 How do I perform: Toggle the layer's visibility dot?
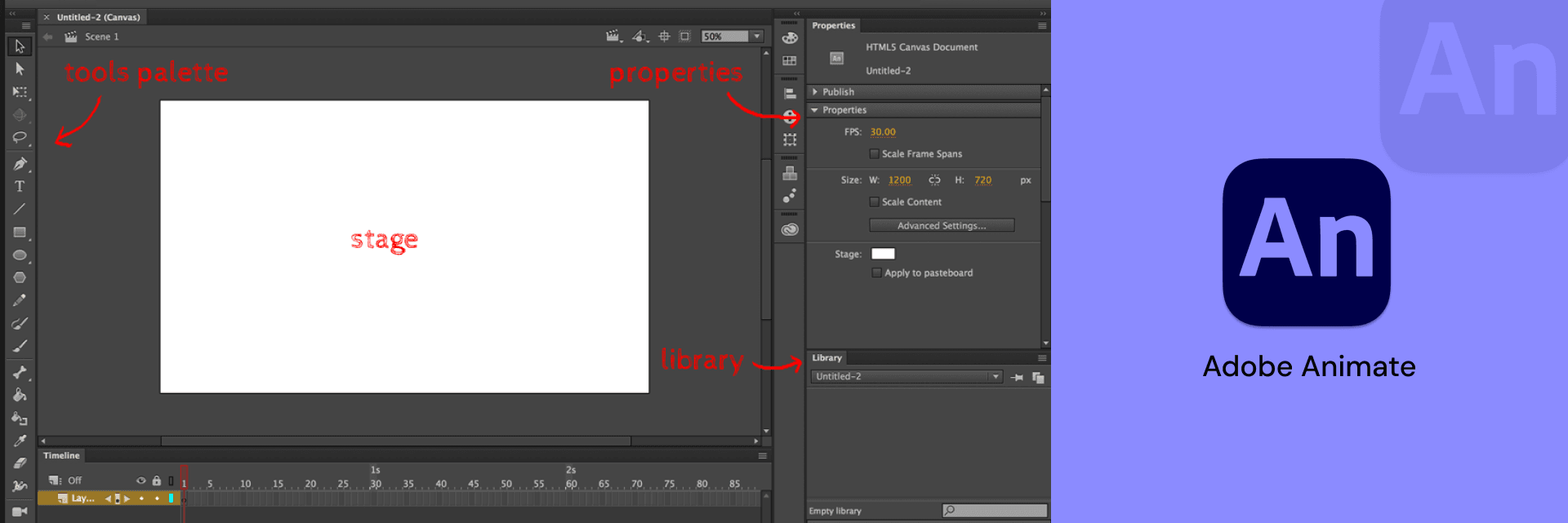pos(141,499)
